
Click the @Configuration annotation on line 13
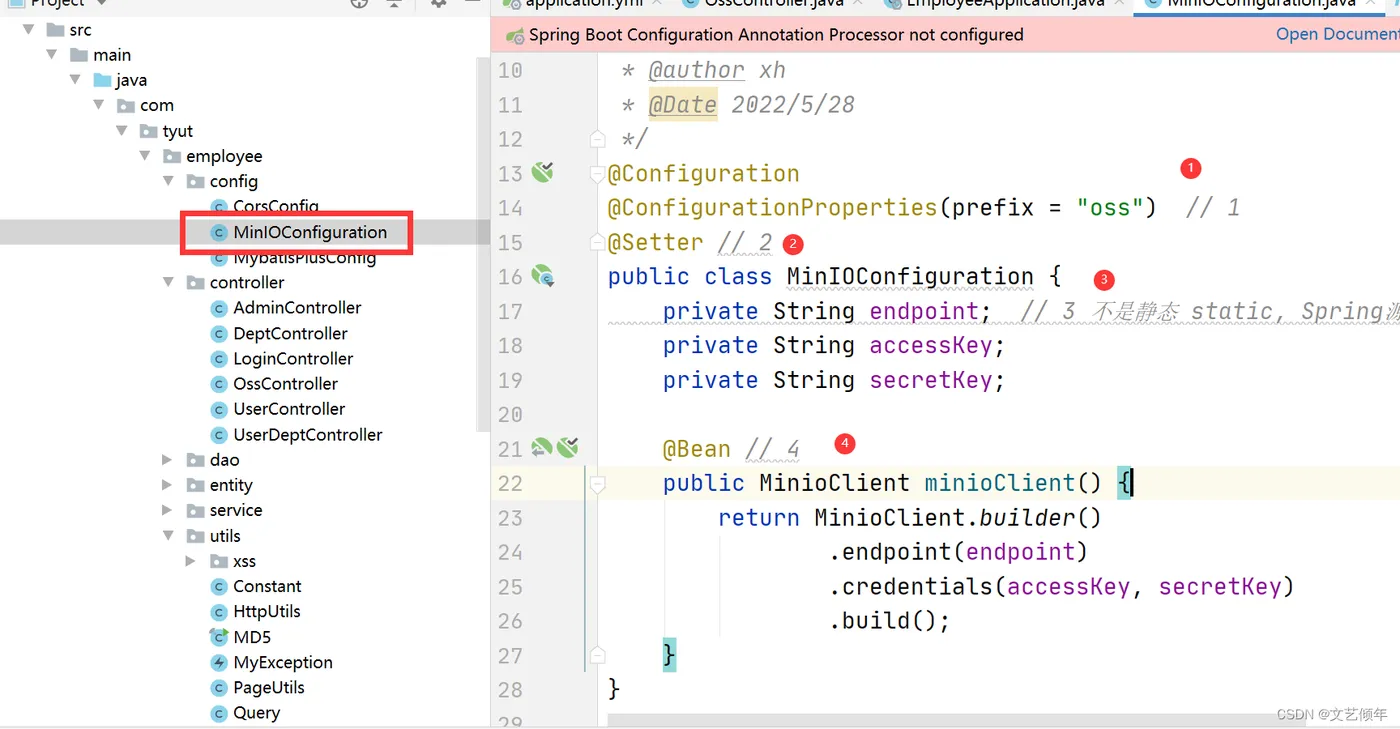[704, 173]
